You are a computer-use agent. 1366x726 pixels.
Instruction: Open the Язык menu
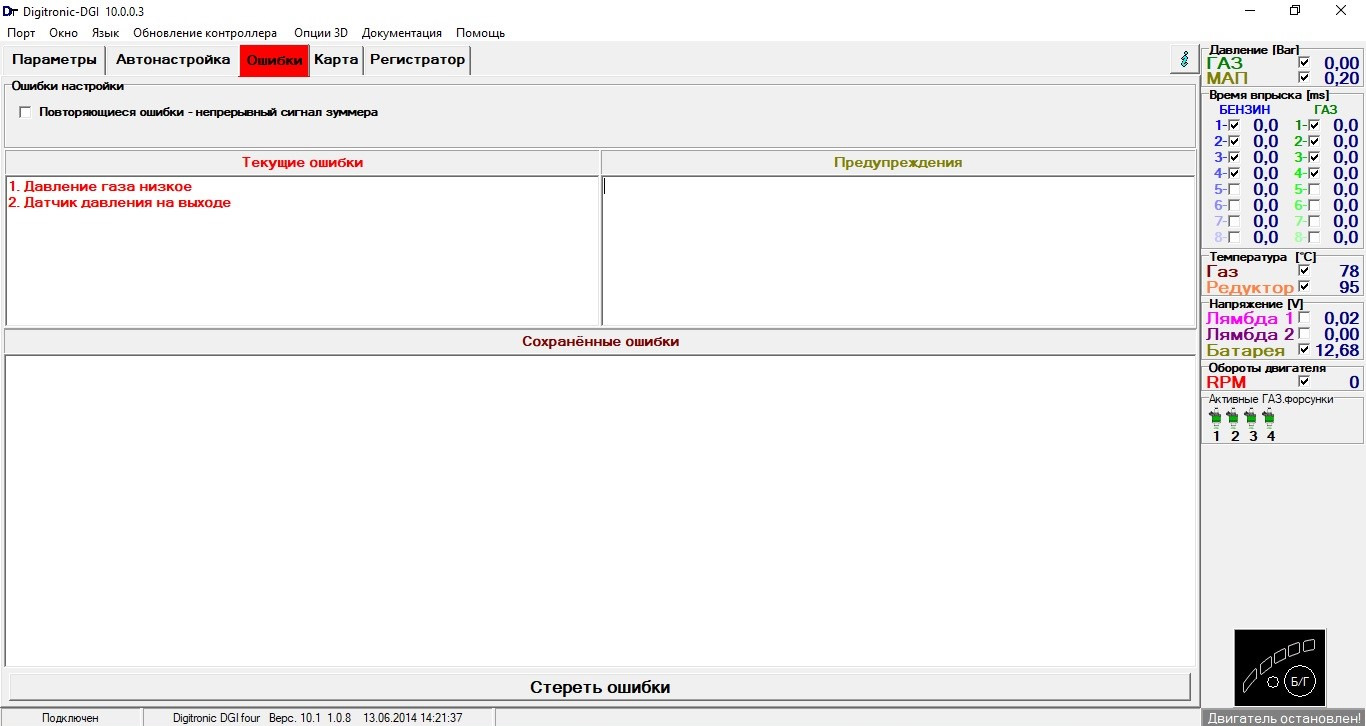coord(105,33)
